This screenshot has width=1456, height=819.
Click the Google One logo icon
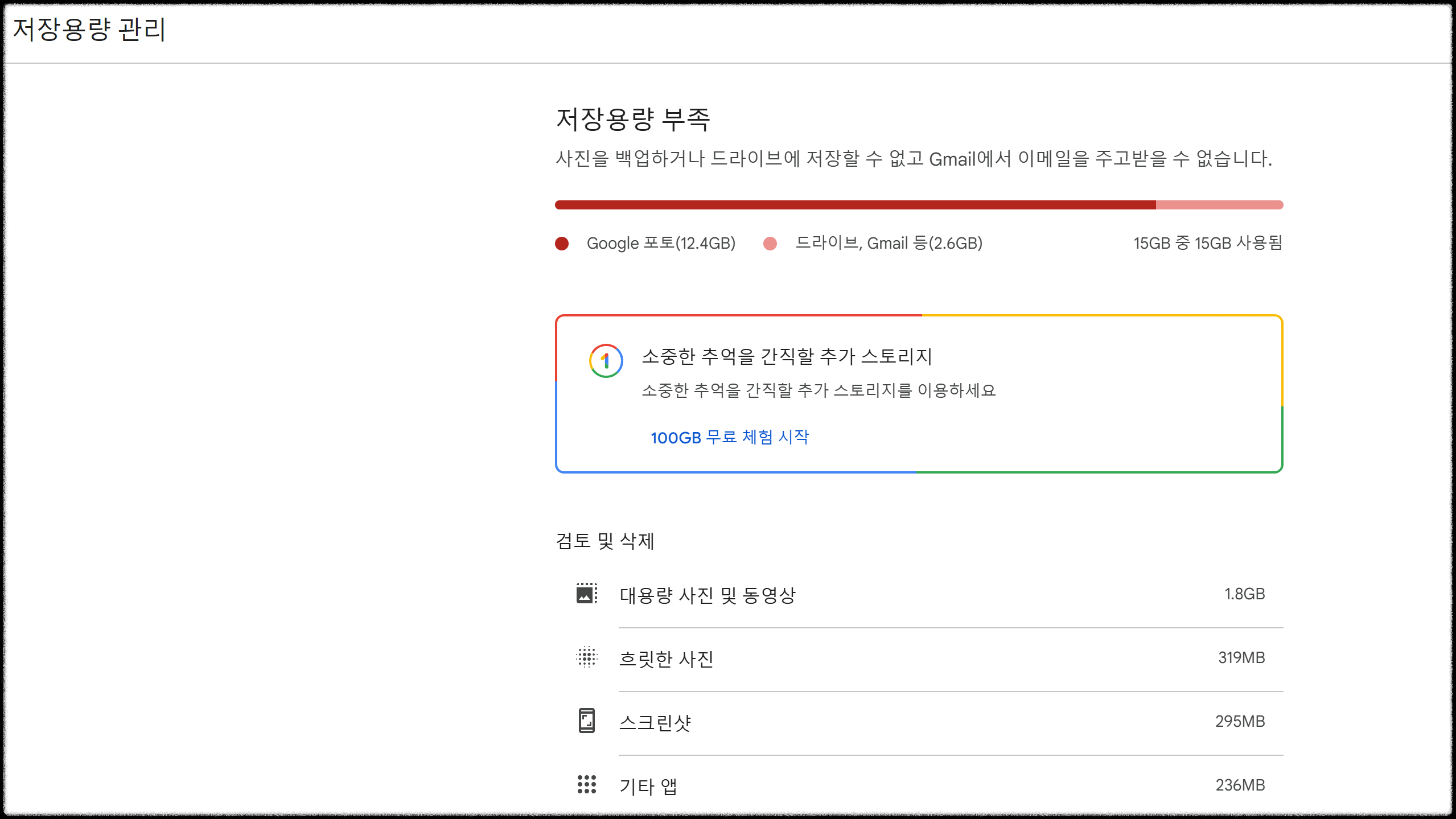pyautogui.click(x=606, y=361)
